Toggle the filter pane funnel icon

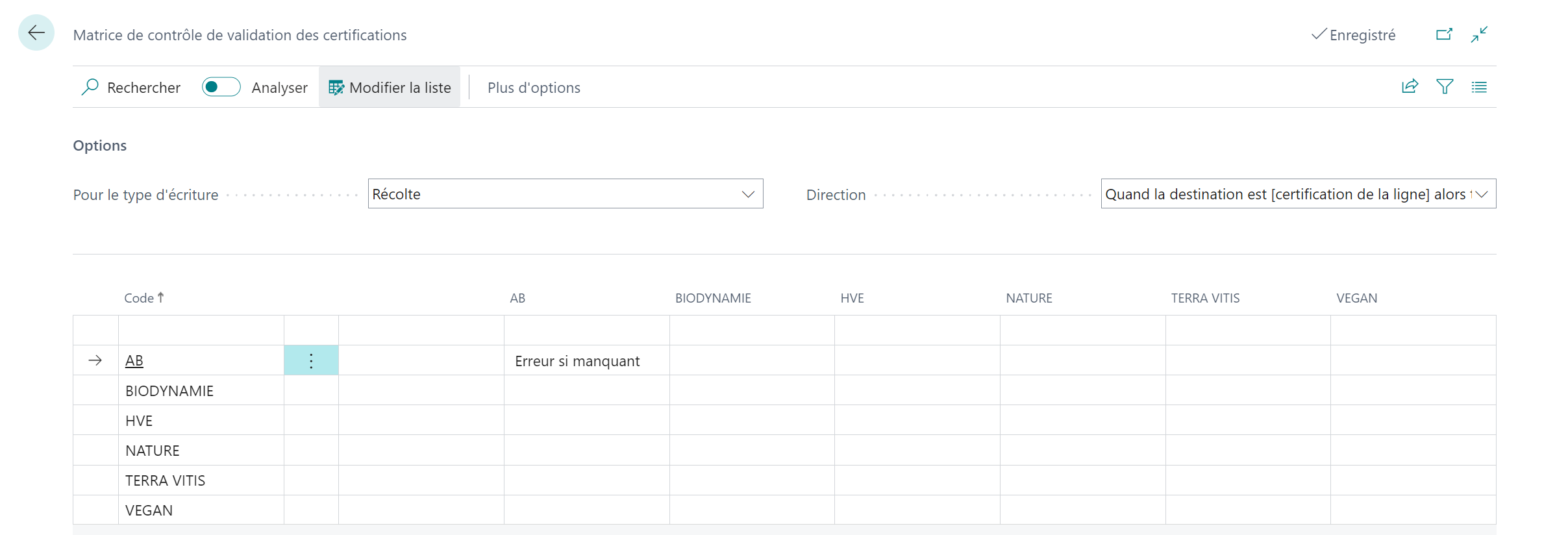(x=1445, y=86)
